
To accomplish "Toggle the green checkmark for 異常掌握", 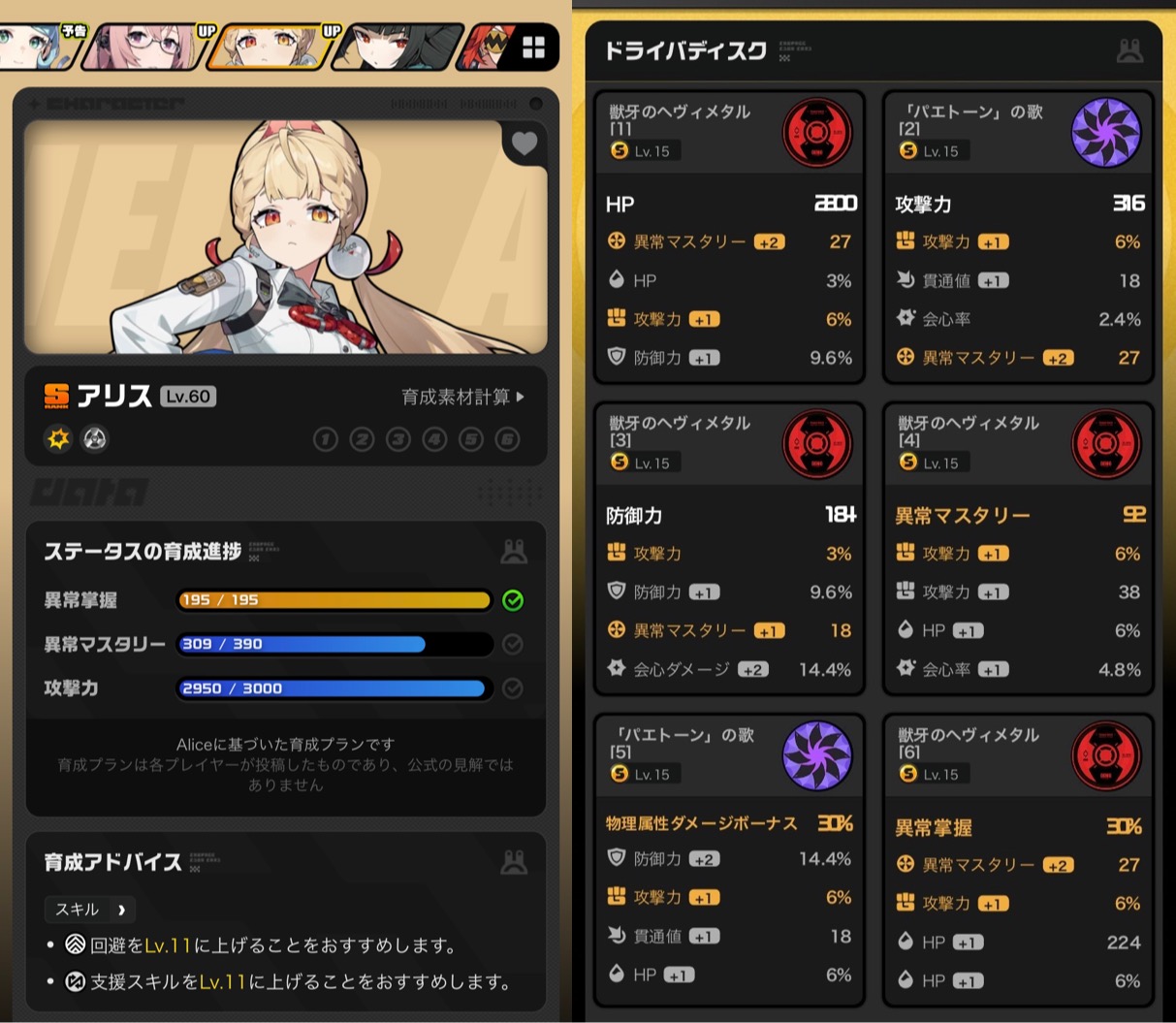I will tap(513, 600).
